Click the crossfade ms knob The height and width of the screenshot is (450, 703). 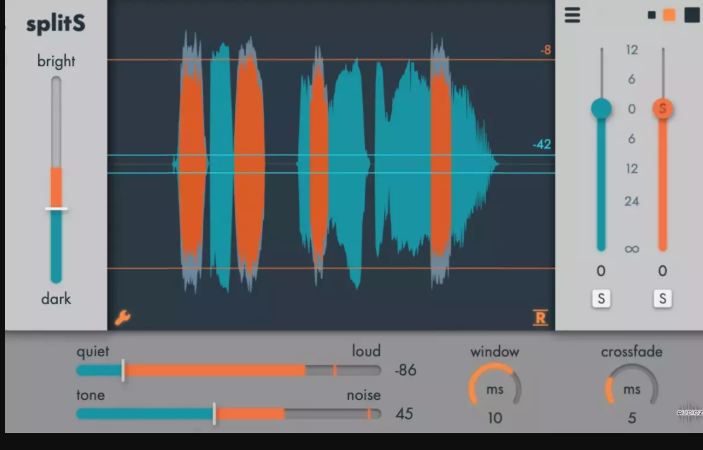[632, 388]
